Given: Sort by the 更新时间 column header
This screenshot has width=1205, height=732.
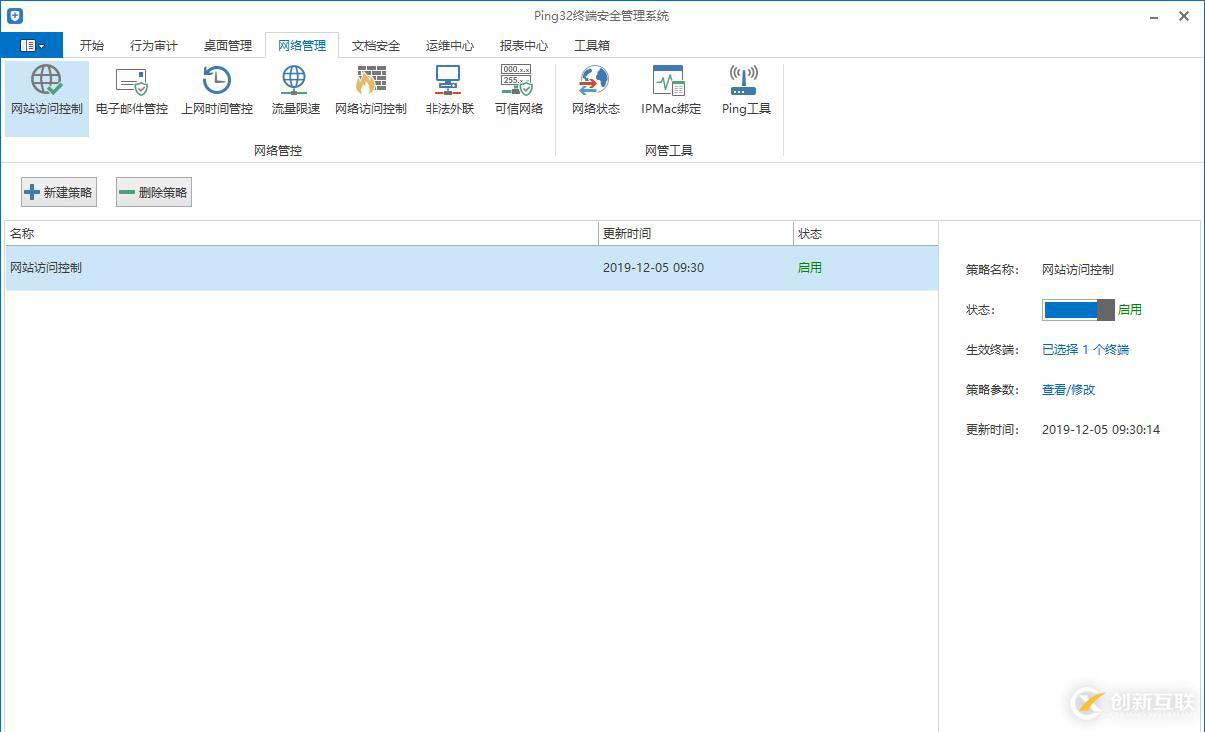Looking at the screenshot, I should coord(696,233).
